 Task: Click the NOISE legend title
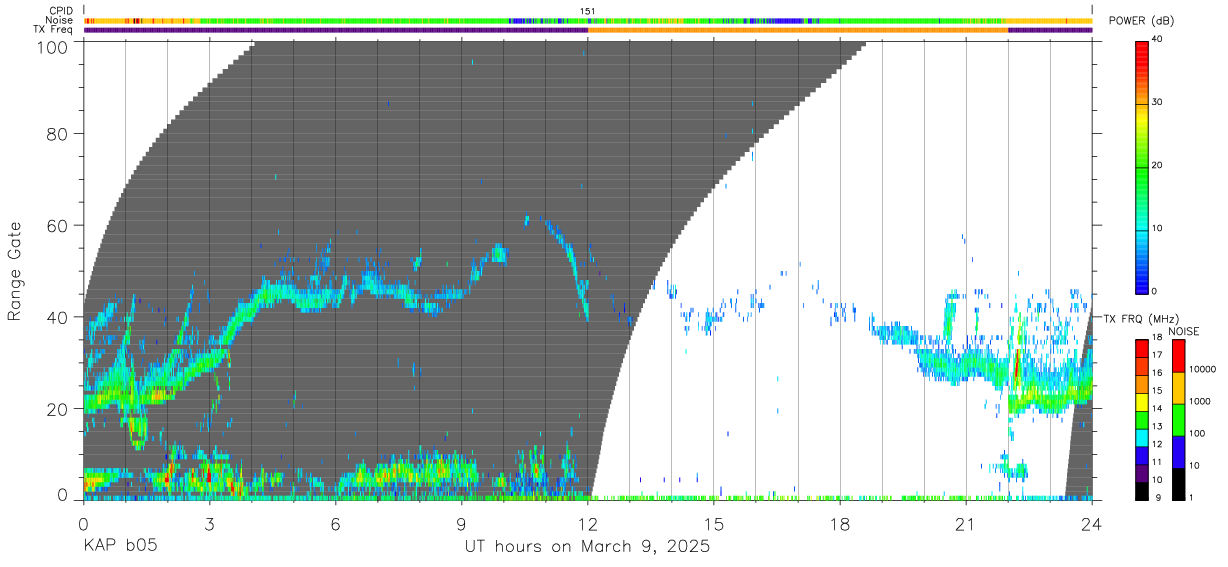(1182, 331)
